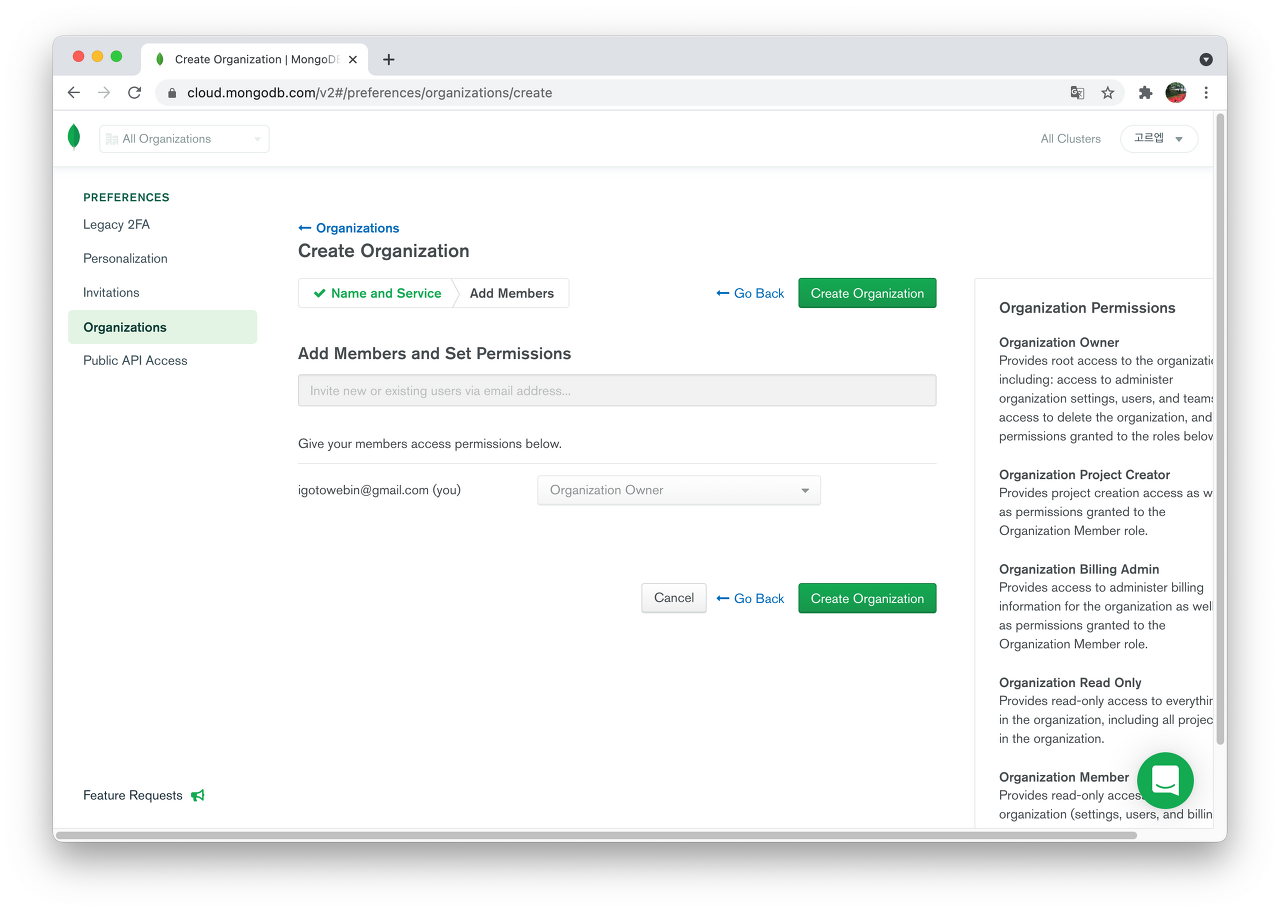This screenshot has width=1280, height=912.
Task: Open Personalization preferences
Action: click(x=125, y=259)
